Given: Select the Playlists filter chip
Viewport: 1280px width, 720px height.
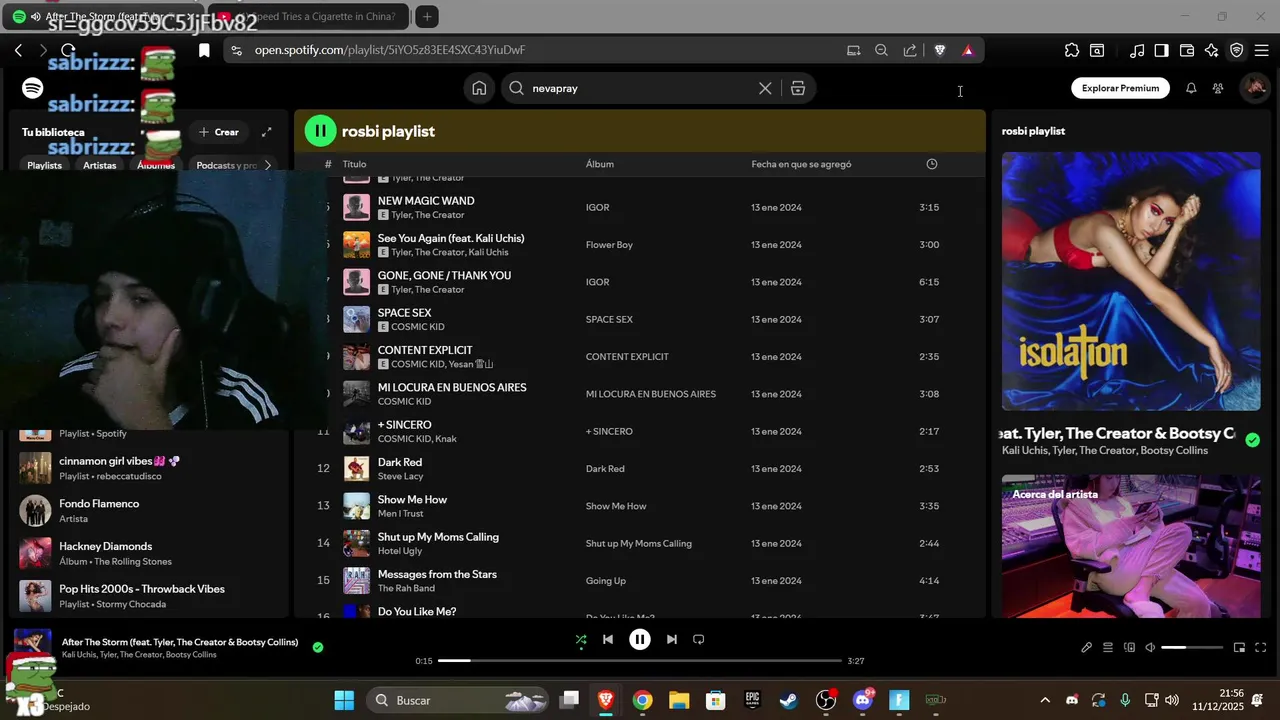Looking at the screenshot, I should pos(44,165).
